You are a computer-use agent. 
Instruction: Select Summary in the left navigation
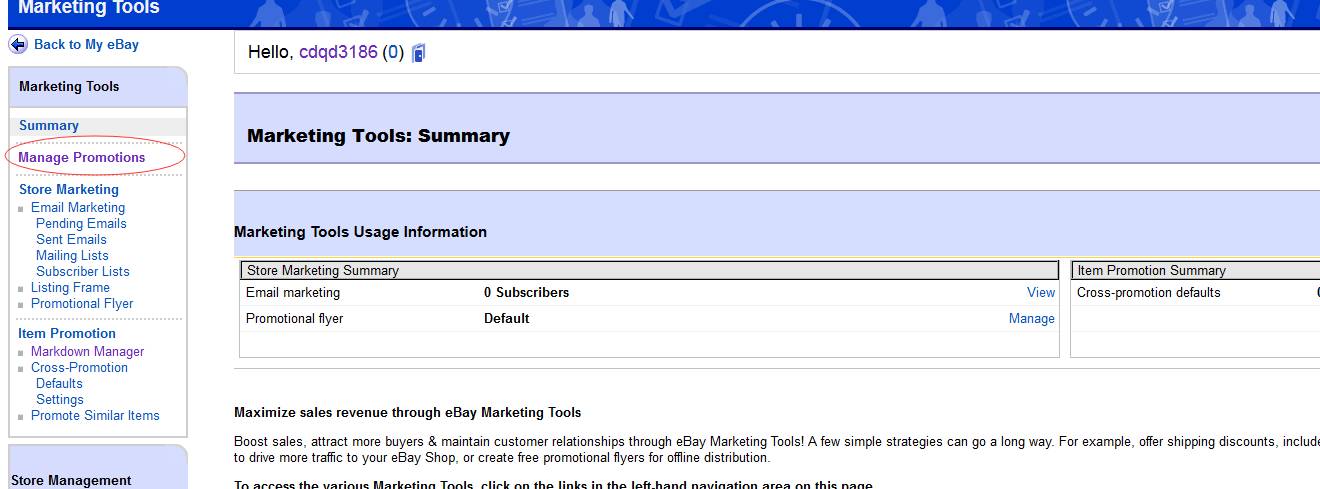point(49,126)
